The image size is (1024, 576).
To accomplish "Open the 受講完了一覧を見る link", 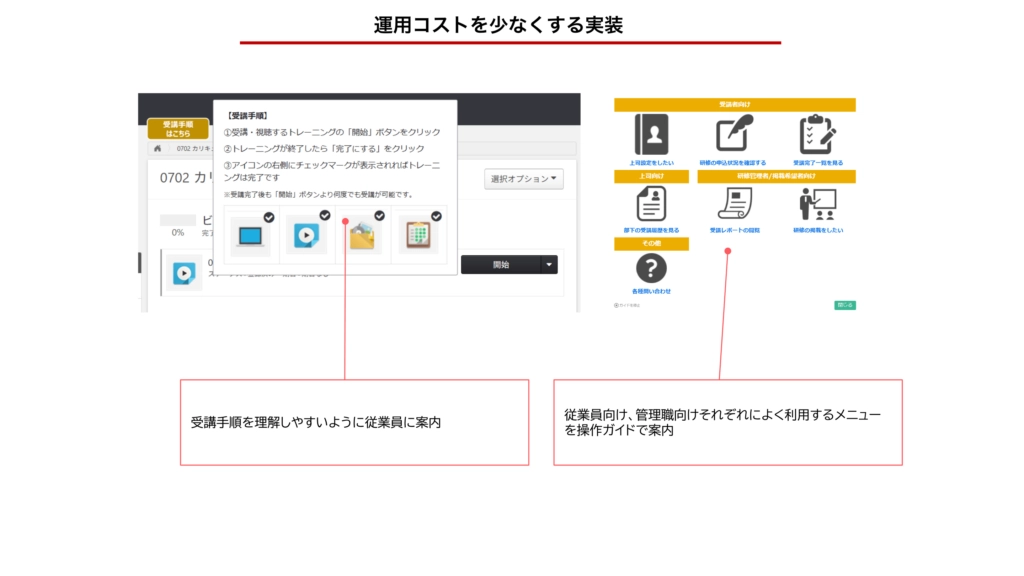I will point(818,163).
